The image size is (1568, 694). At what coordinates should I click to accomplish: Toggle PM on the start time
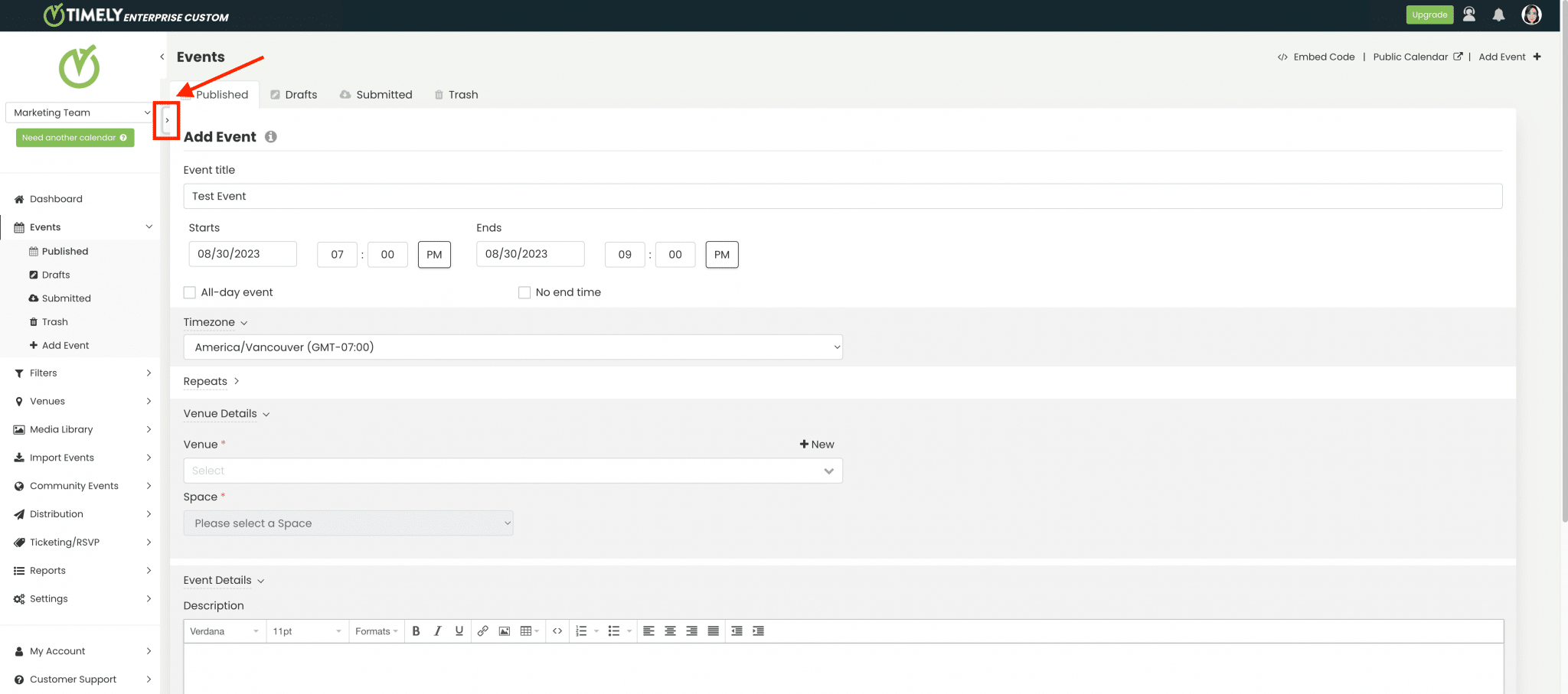point(434,254)
